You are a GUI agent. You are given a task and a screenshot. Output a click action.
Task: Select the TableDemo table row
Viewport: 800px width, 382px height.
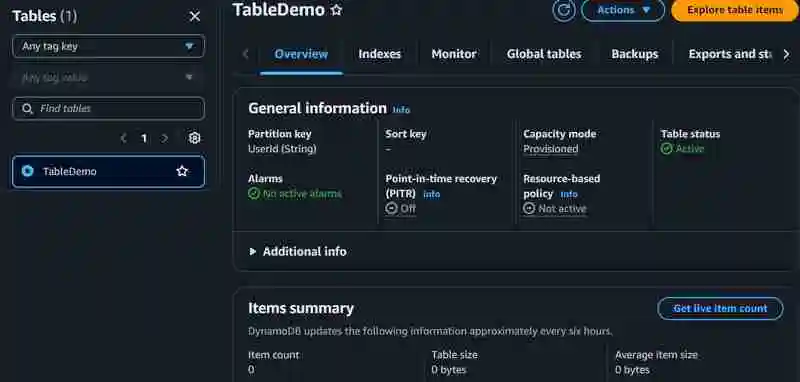click(x=108, y=171)
